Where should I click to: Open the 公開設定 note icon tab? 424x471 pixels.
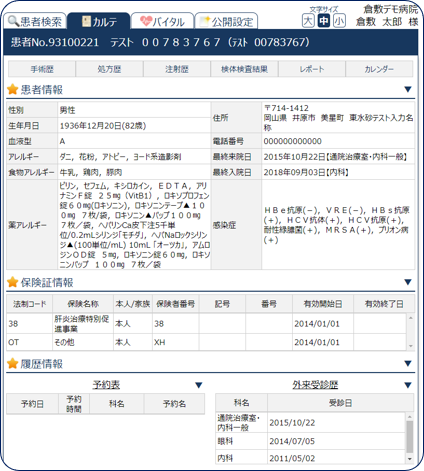click(x=226, y=21)
